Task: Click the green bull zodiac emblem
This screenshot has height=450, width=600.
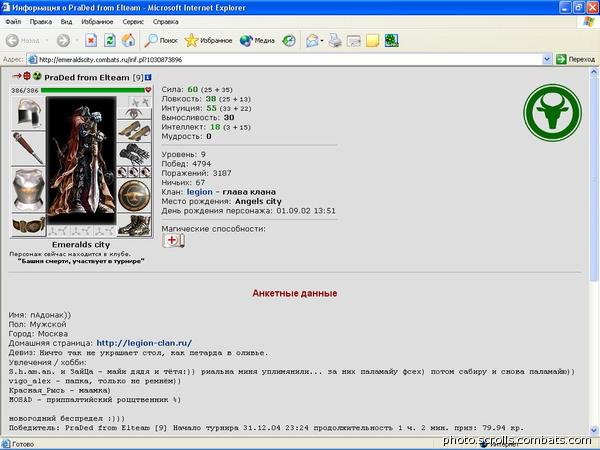Action: (552, 112)
